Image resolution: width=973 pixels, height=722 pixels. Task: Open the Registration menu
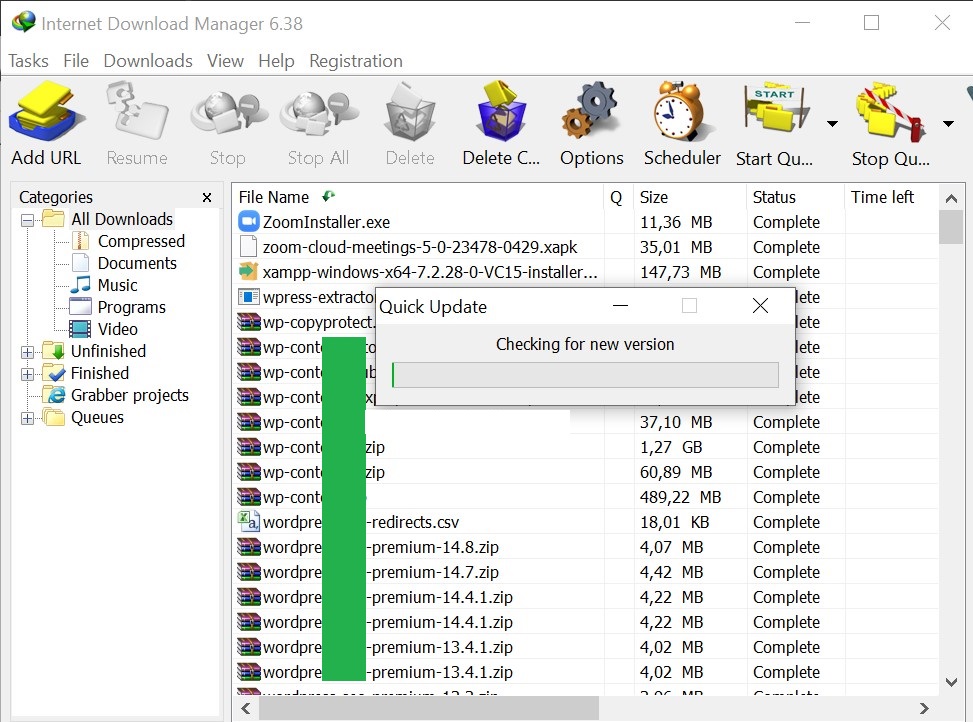pos(356,61)
